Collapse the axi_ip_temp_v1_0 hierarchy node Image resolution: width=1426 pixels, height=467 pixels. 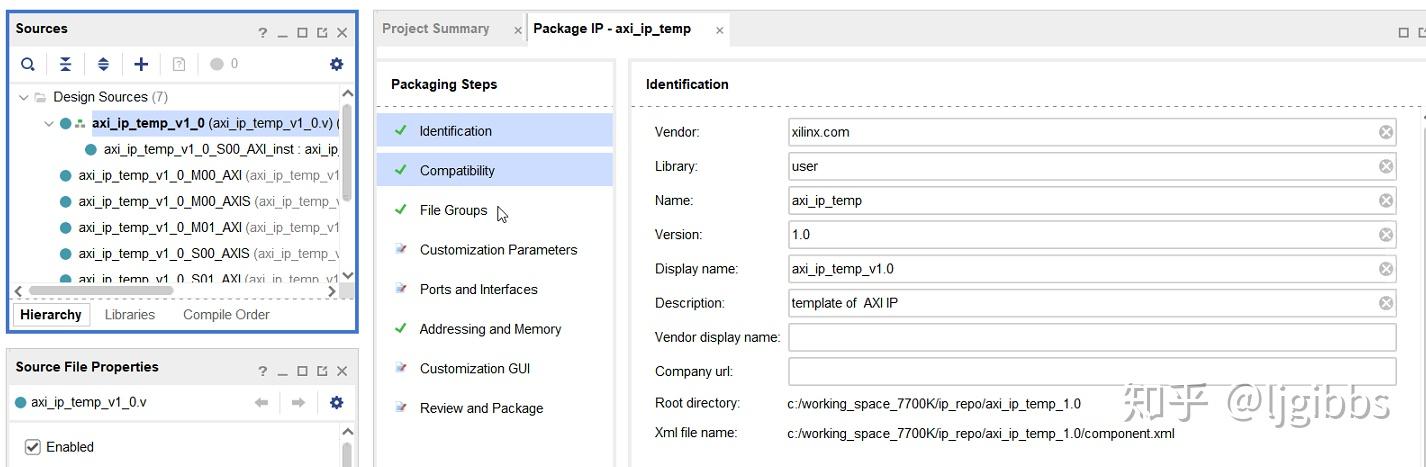[x=48, y=124]
